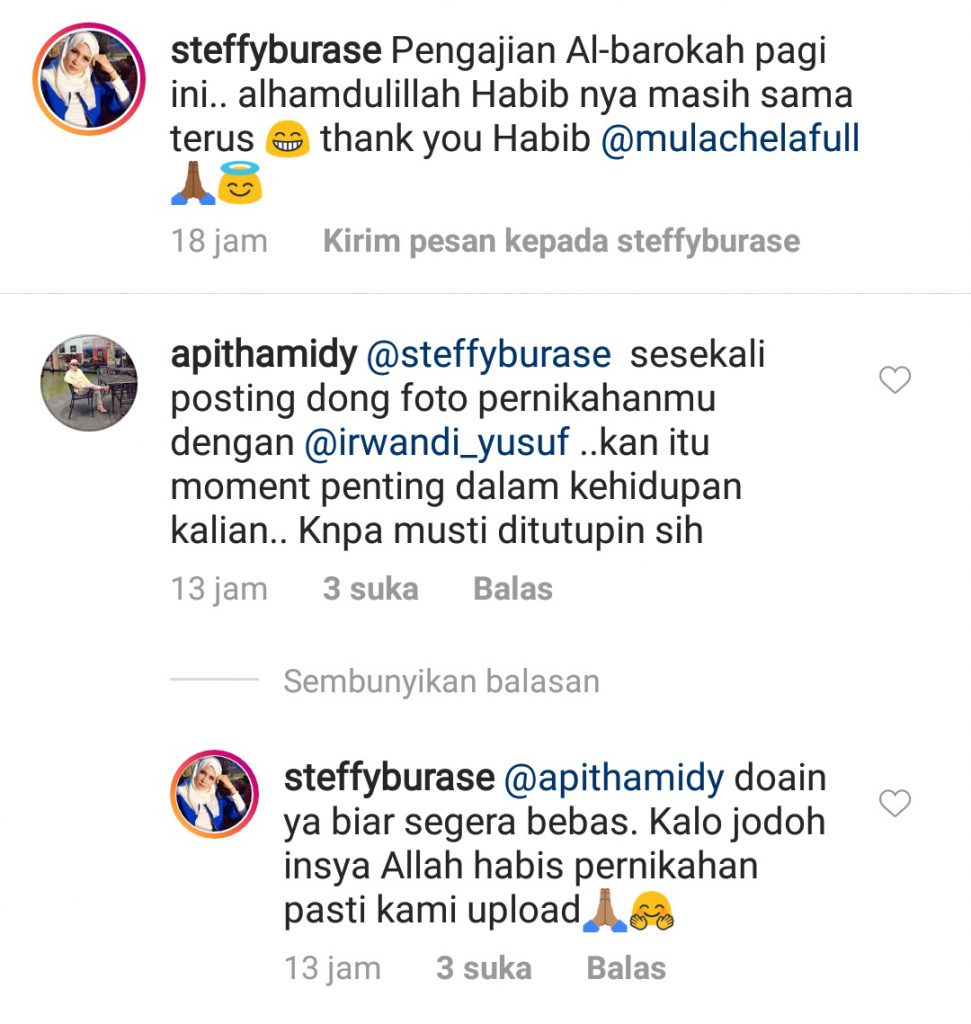Click the 18 jam timestamp
Screen dimensions: 971x1024
pyautogui.click(x=219, y=241)
